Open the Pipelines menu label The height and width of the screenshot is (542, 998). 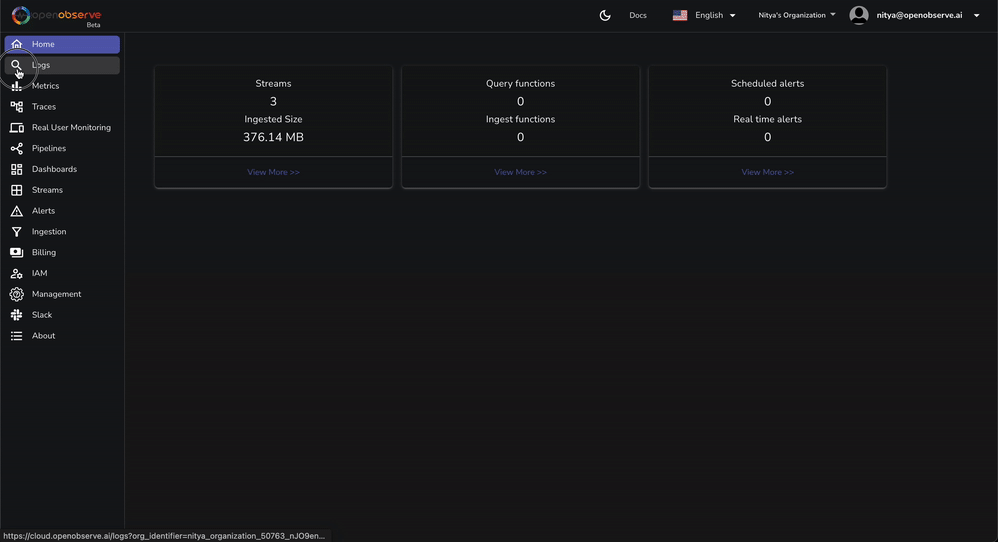[49, 148]
